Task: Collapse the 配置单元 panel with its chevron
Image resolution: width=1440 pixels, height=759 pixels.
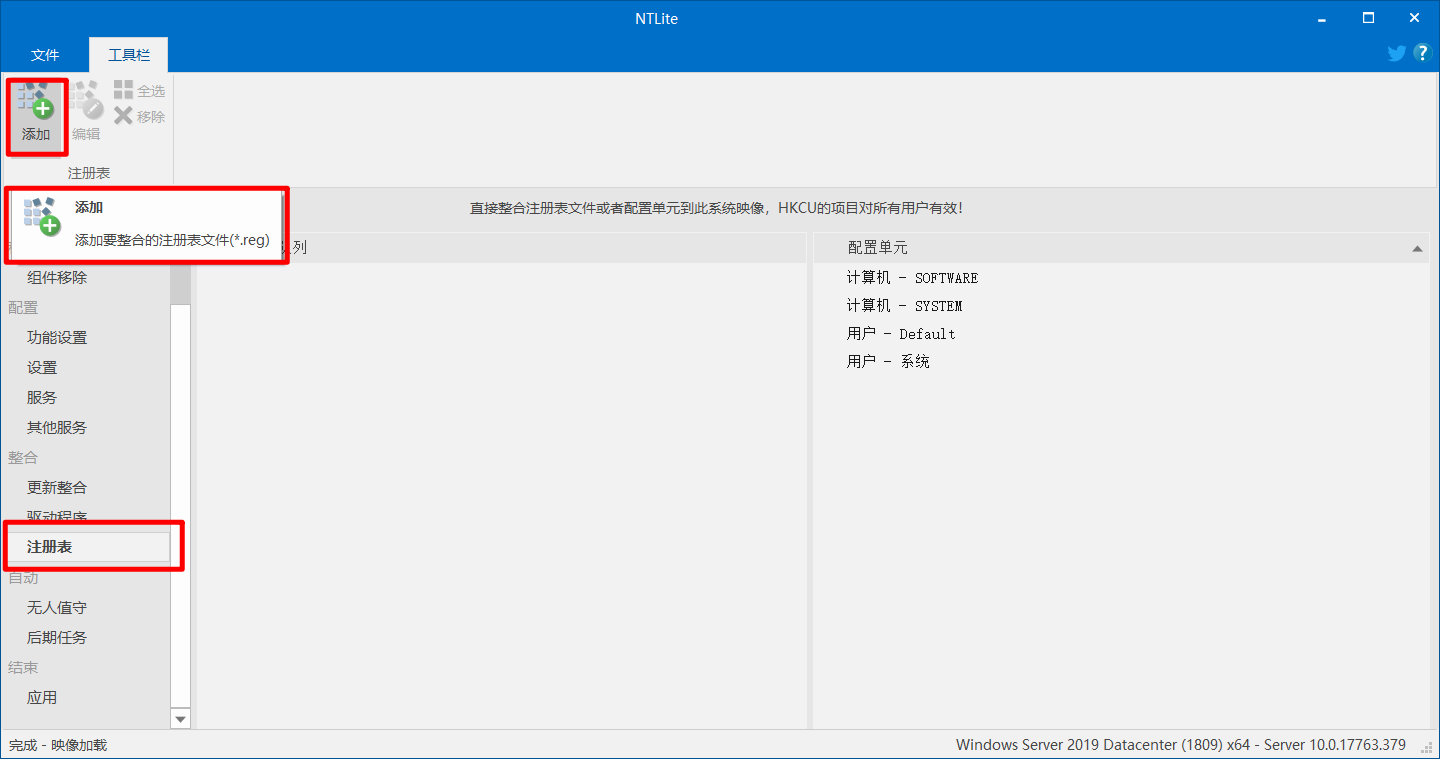Action: pos(1418,248)
